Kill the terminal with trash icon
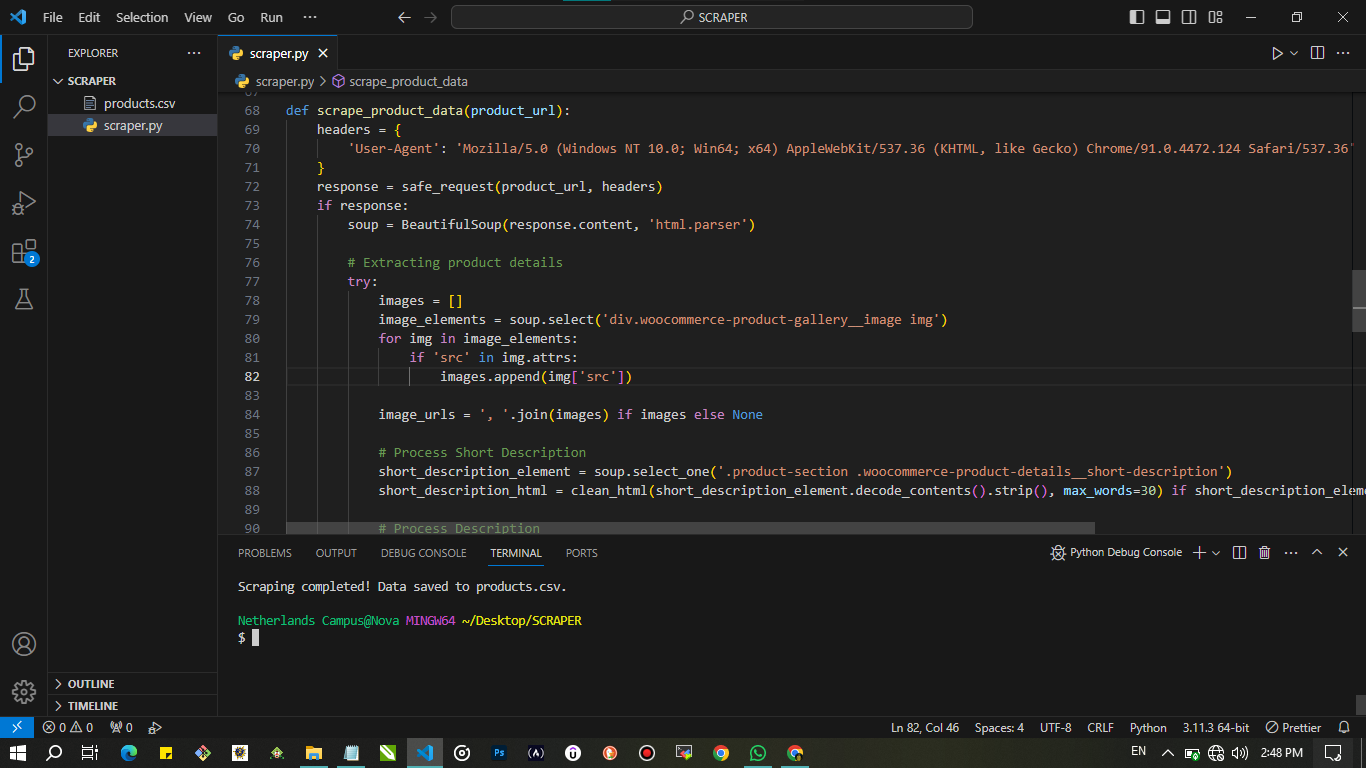This screenshot has height=768, width=1366. coord(1265,552)
